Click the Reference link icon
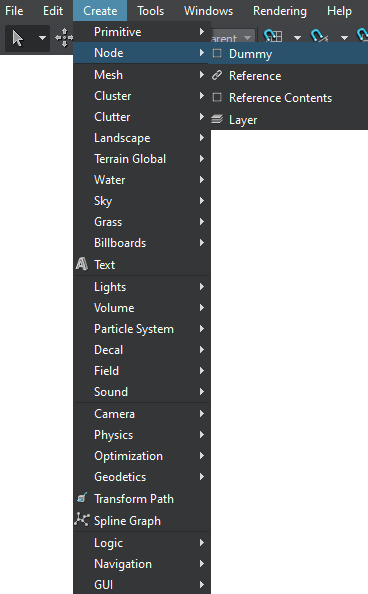The image size is (368, 594). (x=217, y=75)
